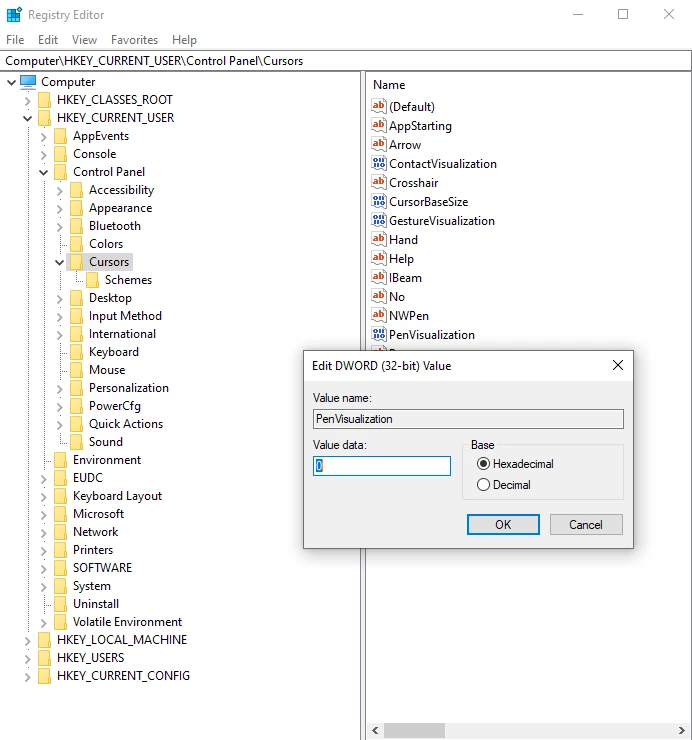Expand the Microsoft key
The height and width of the screenshot is (740, 692).
(x=43, y=515)
